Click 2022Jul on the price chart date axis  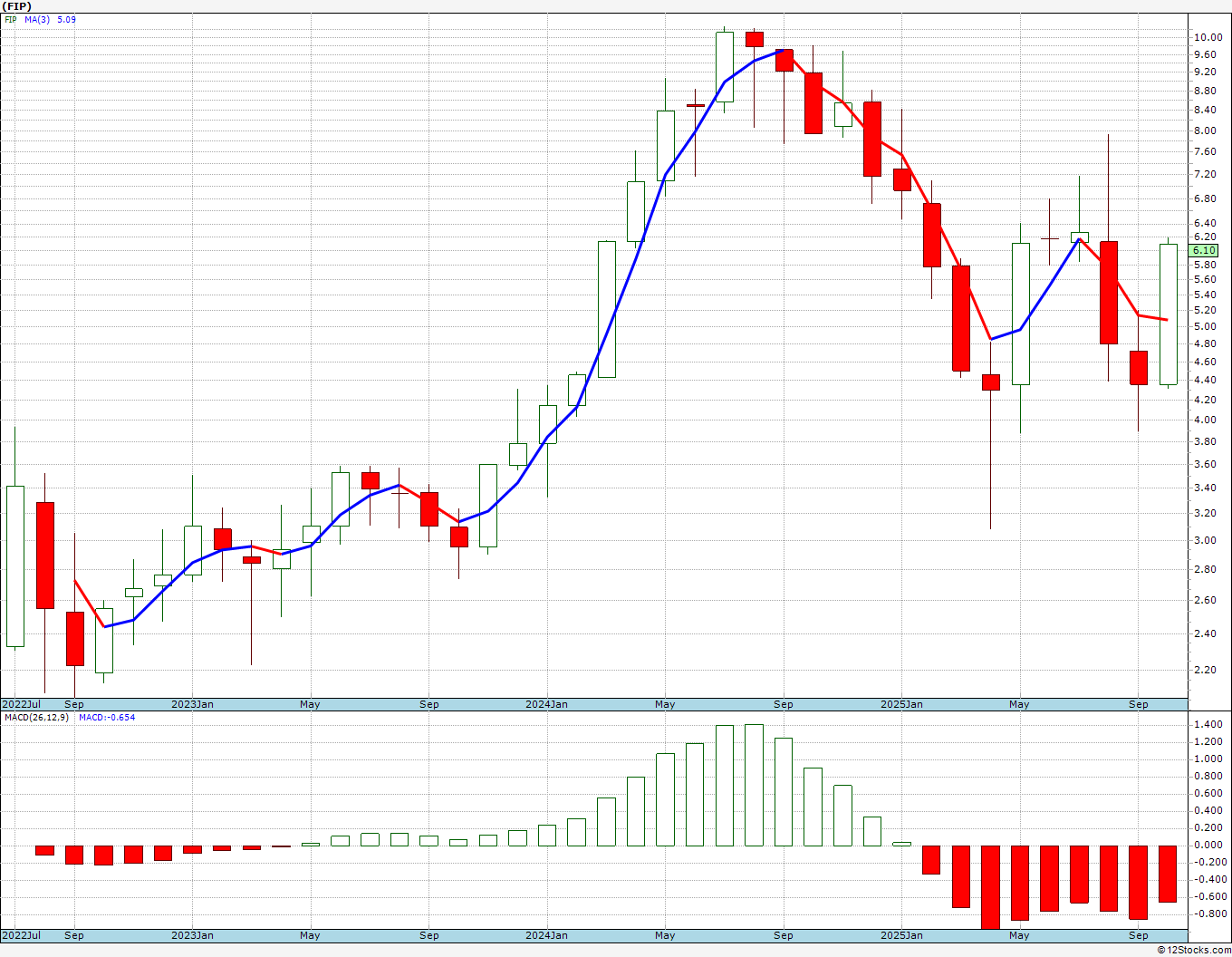click(22, 704)
